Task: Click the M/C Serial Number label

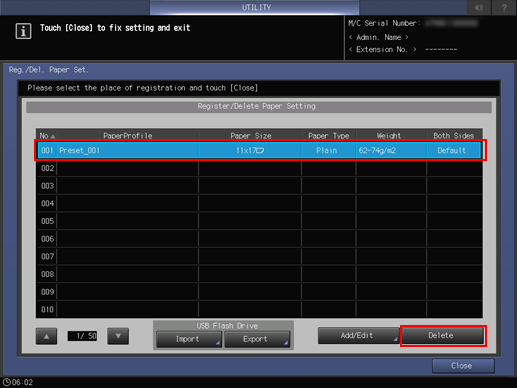Action: 384,23
